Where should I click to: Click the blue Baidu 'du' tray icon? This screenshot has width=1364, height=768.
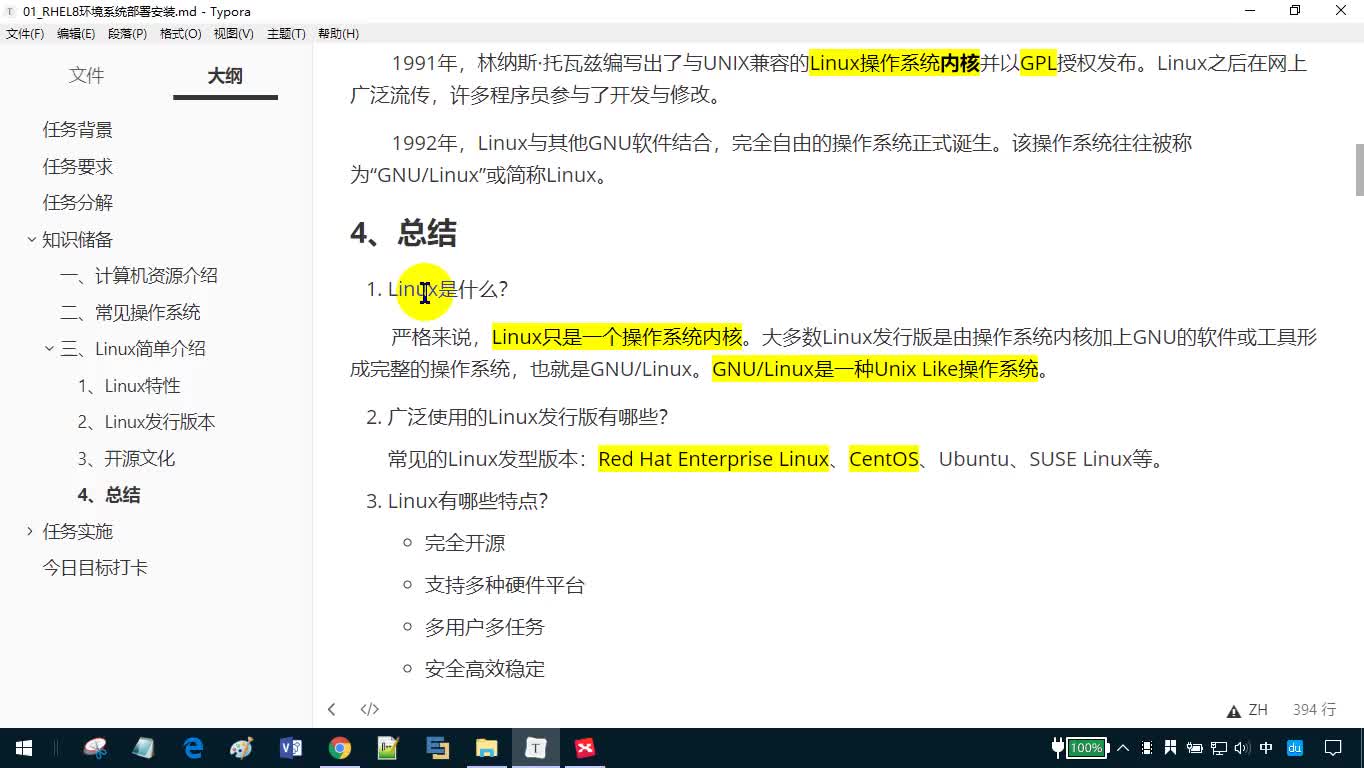point(1295,748)
